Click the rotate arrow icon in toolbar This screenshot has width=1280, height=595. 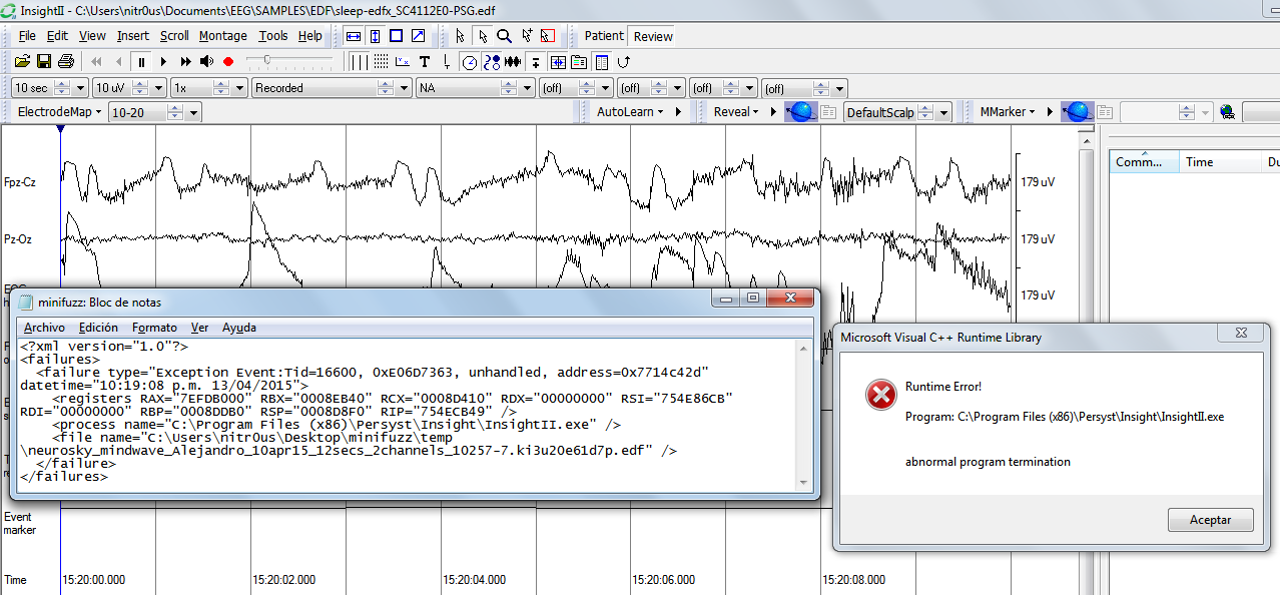click(x=622, y=62)
